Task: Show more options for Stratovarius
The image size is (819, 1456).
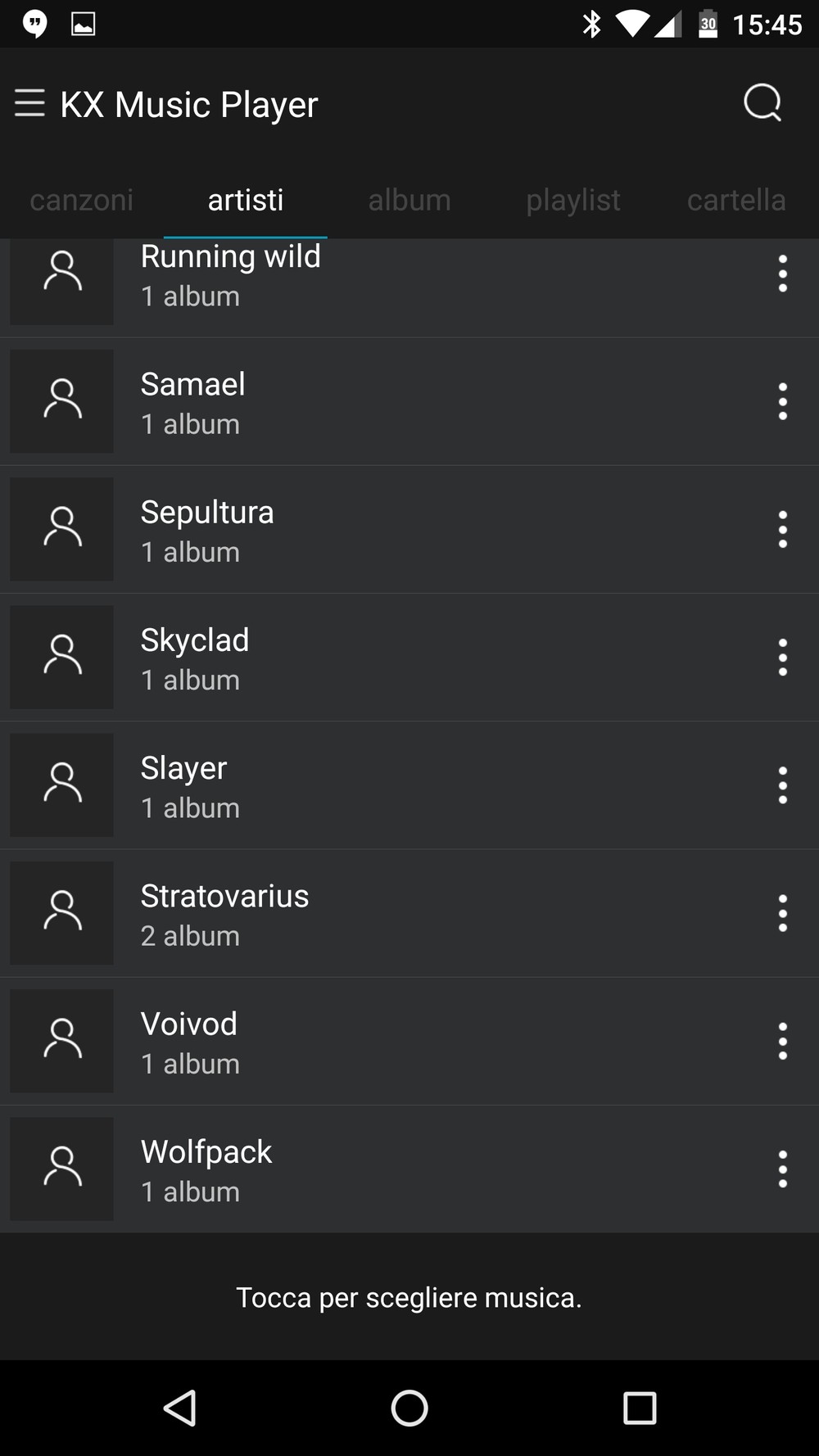Action: coord(783,913)
